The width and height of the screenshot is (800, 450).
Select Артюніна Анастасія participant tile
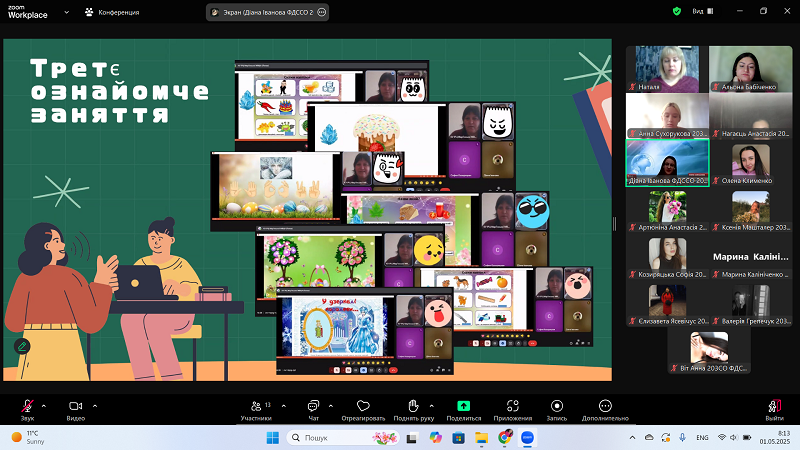(667, 210)
